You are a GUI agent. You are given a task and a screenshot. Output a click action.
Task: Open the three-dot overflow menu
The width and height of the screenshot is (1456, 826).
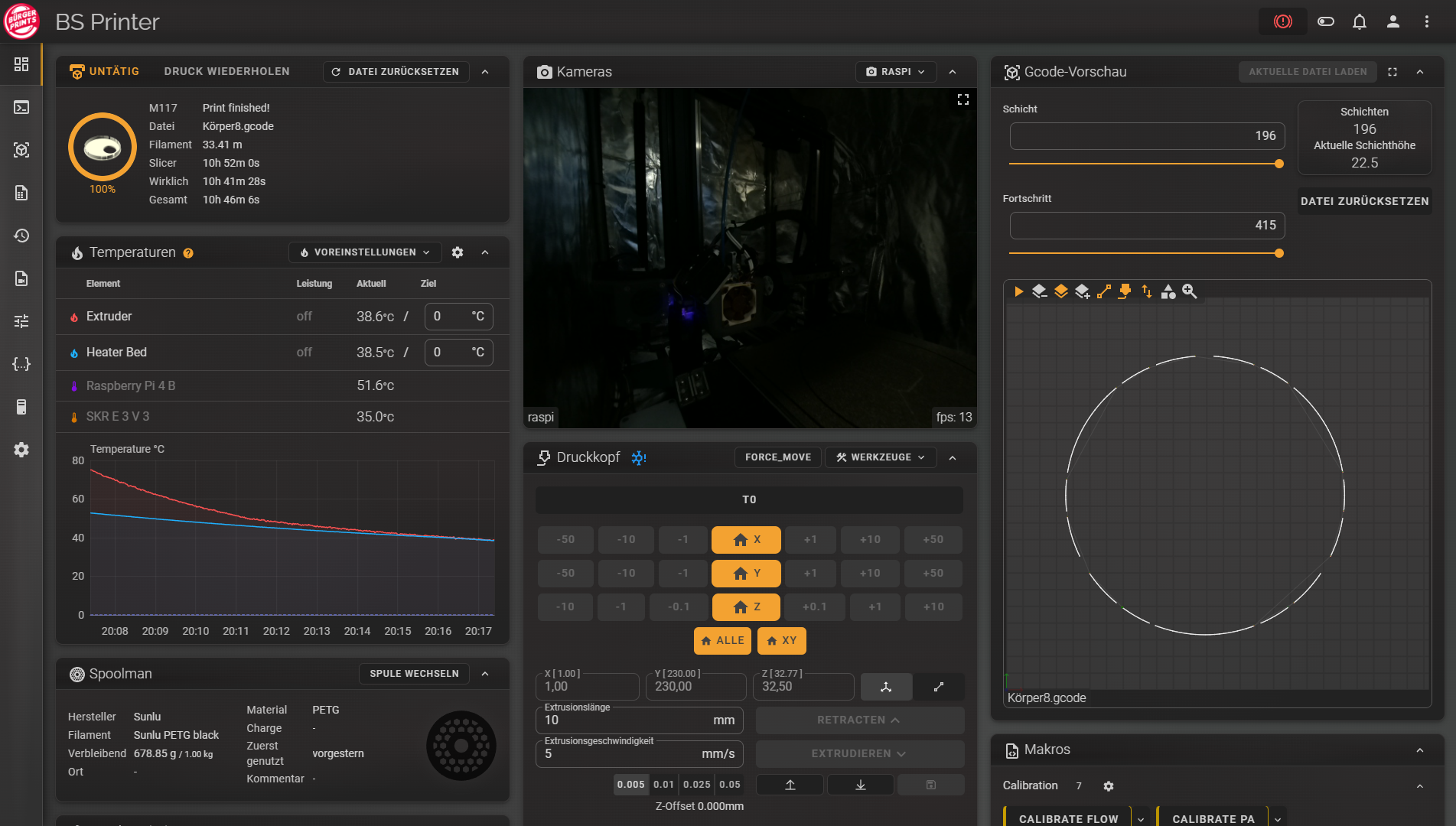[1426, 21]
